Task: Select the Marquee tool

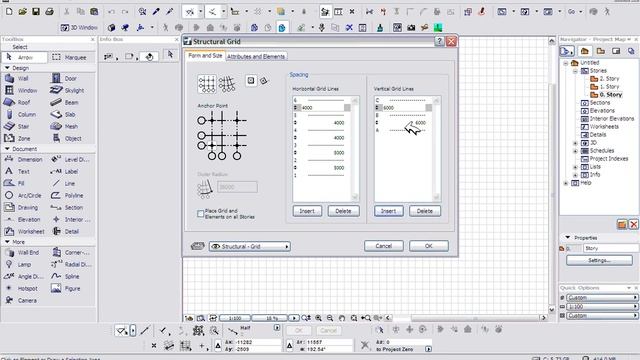Action: pyautogui.click(x=71, y=58)
